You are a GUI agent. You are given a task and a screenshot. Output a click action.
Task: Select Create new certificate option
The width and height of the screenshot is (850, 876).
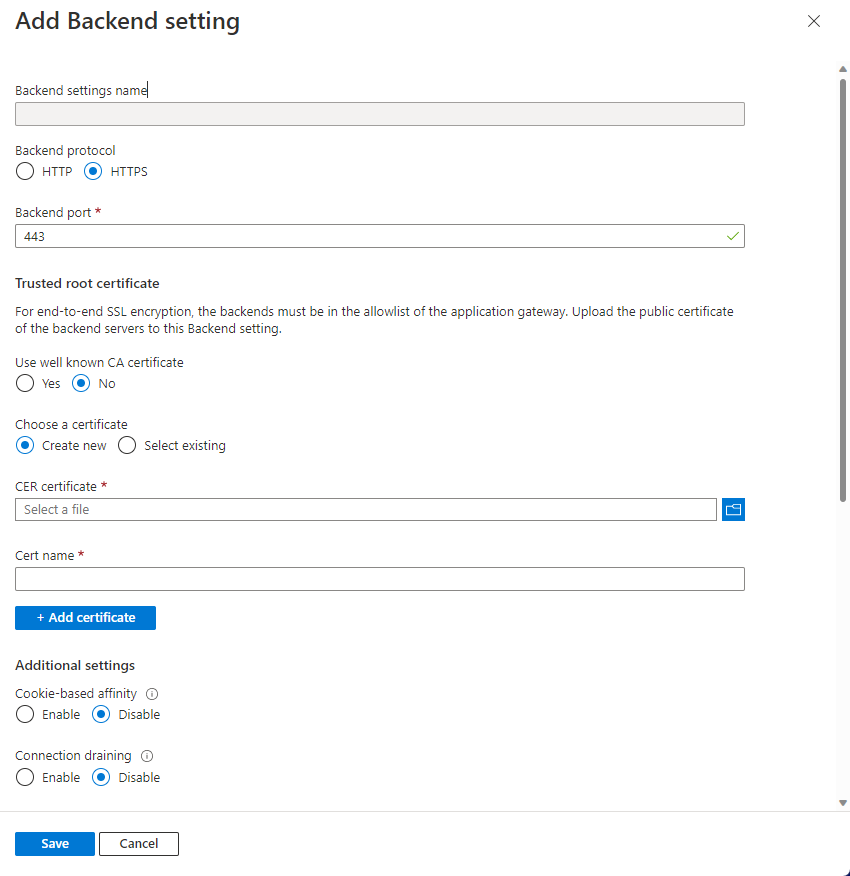pos(25,446)
